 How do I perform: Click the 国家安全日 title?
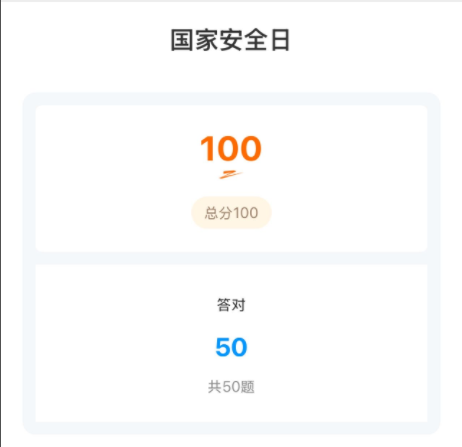pos(230,40)
